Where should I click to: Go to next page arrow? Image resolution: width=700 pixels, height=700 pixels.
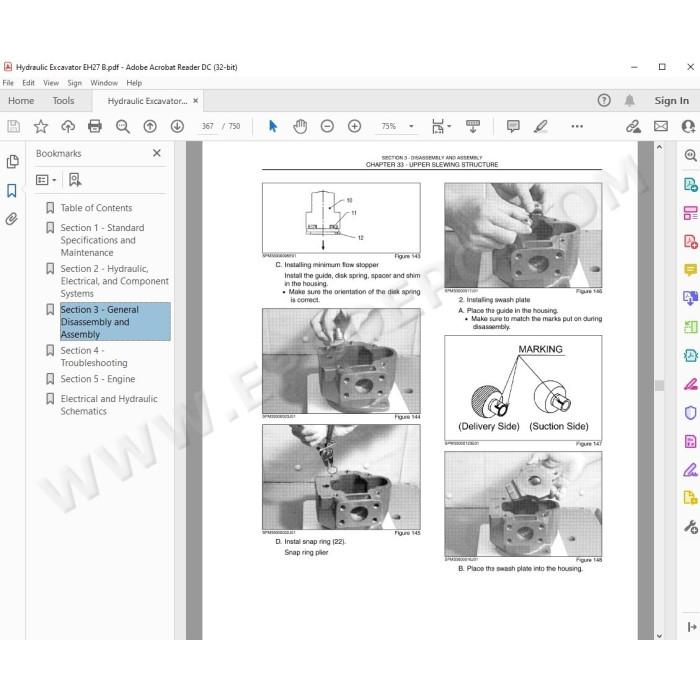177,126
